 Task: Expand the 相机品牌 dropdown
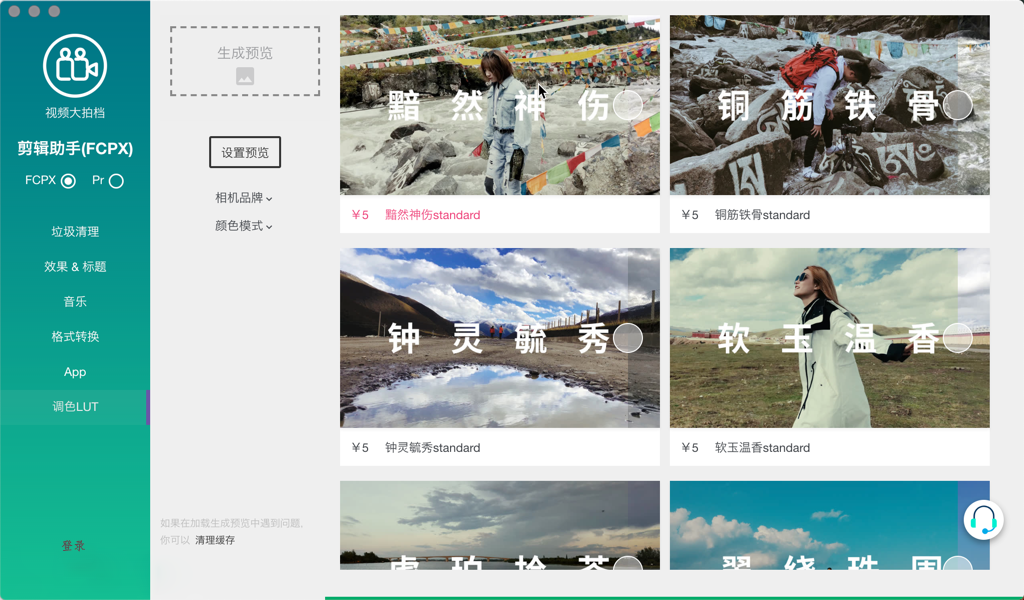click(244, 198)
